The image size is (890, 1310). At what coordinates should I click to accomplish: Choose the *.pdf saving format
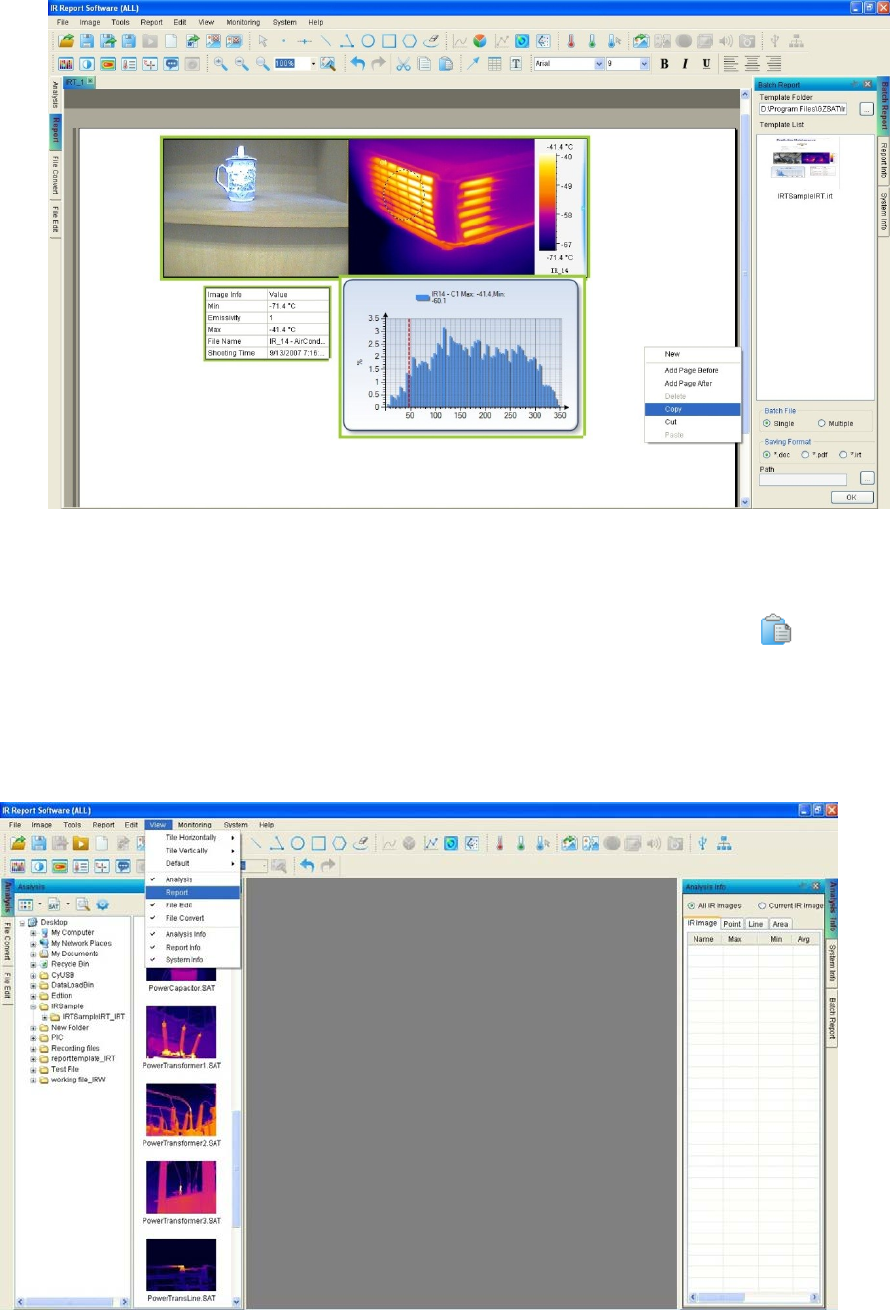(803, 454)
